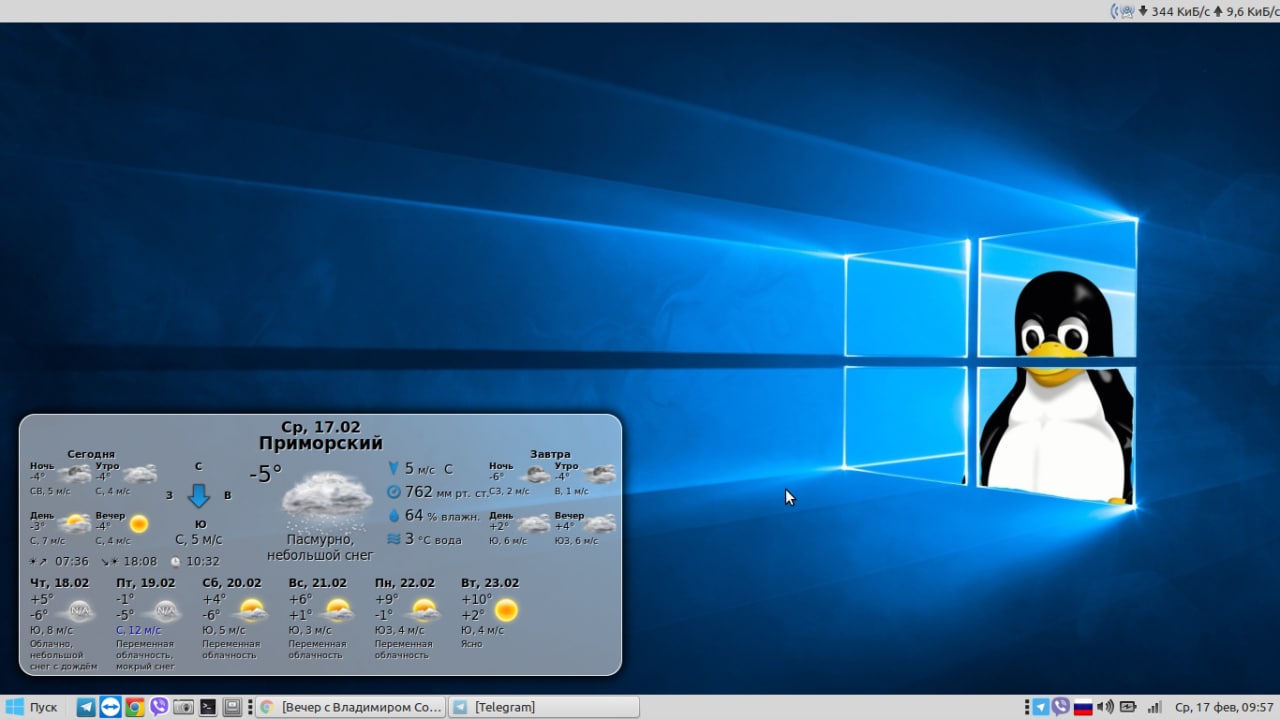
Task: Click the Ср, 17.02 date header
Action: pyautogui.click(x=320, y=427)
